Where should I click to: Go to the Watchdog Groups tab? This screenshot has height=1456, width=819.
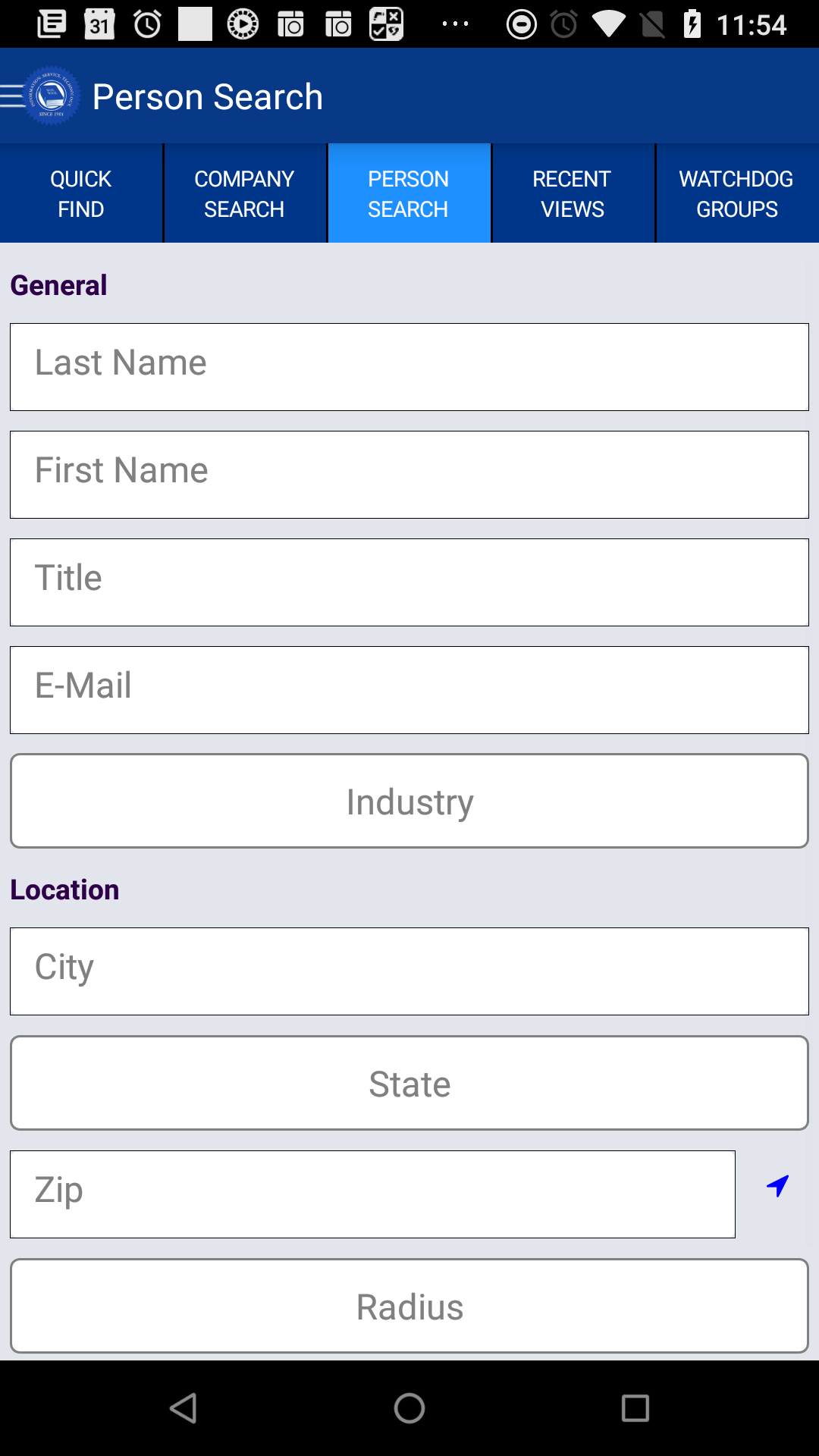(x=737, y=193)
